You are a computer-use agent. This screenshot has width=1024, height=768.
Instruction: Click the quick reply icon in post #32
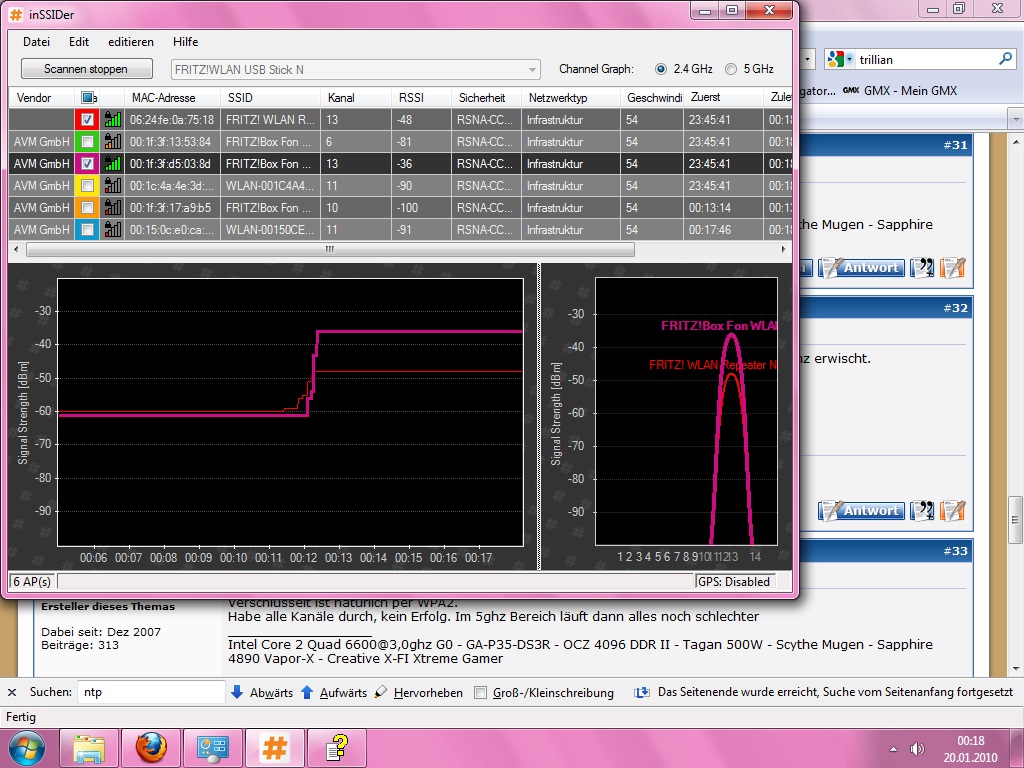952,511
